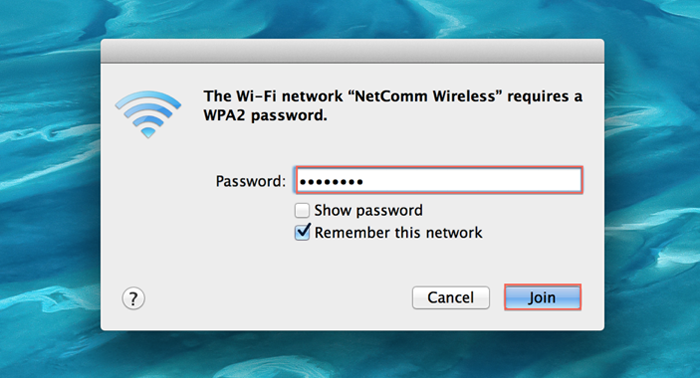The width and height of the screenshot is (700, 378).
Task: Click the 'WPA2 password.' message line
Action: (x=265, y=116)
